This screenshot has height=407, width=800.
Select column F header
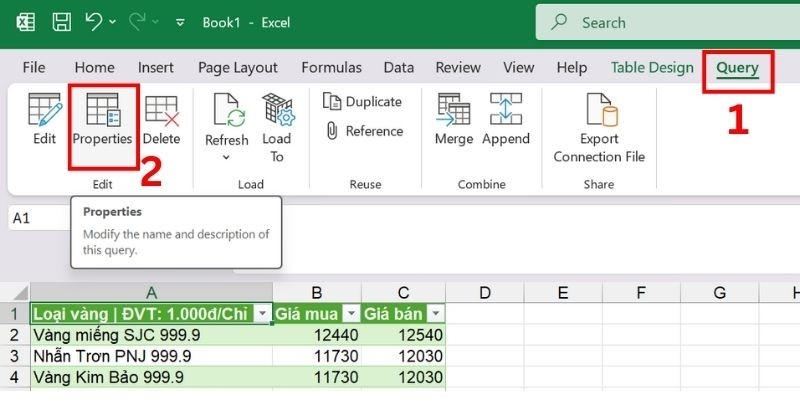click(641, 293)
